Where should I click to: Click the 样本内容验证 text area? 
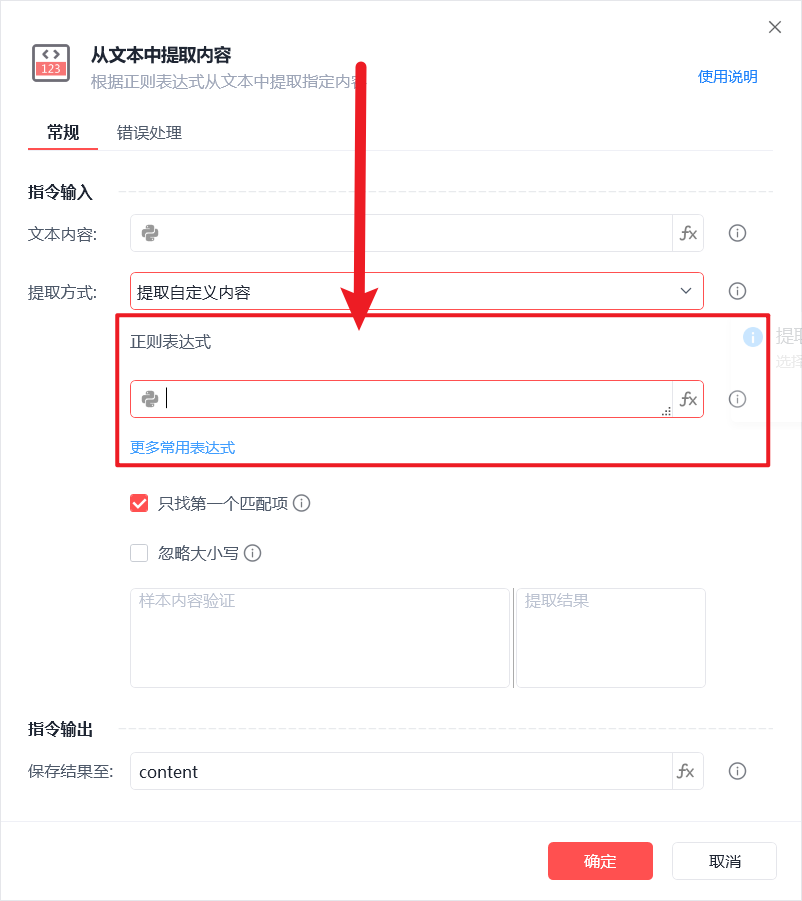tap(320, 638)
